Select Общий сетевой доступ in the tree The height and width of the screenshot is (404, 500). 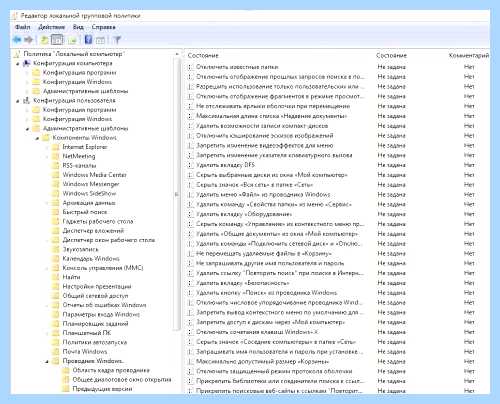tap(95, 296)
